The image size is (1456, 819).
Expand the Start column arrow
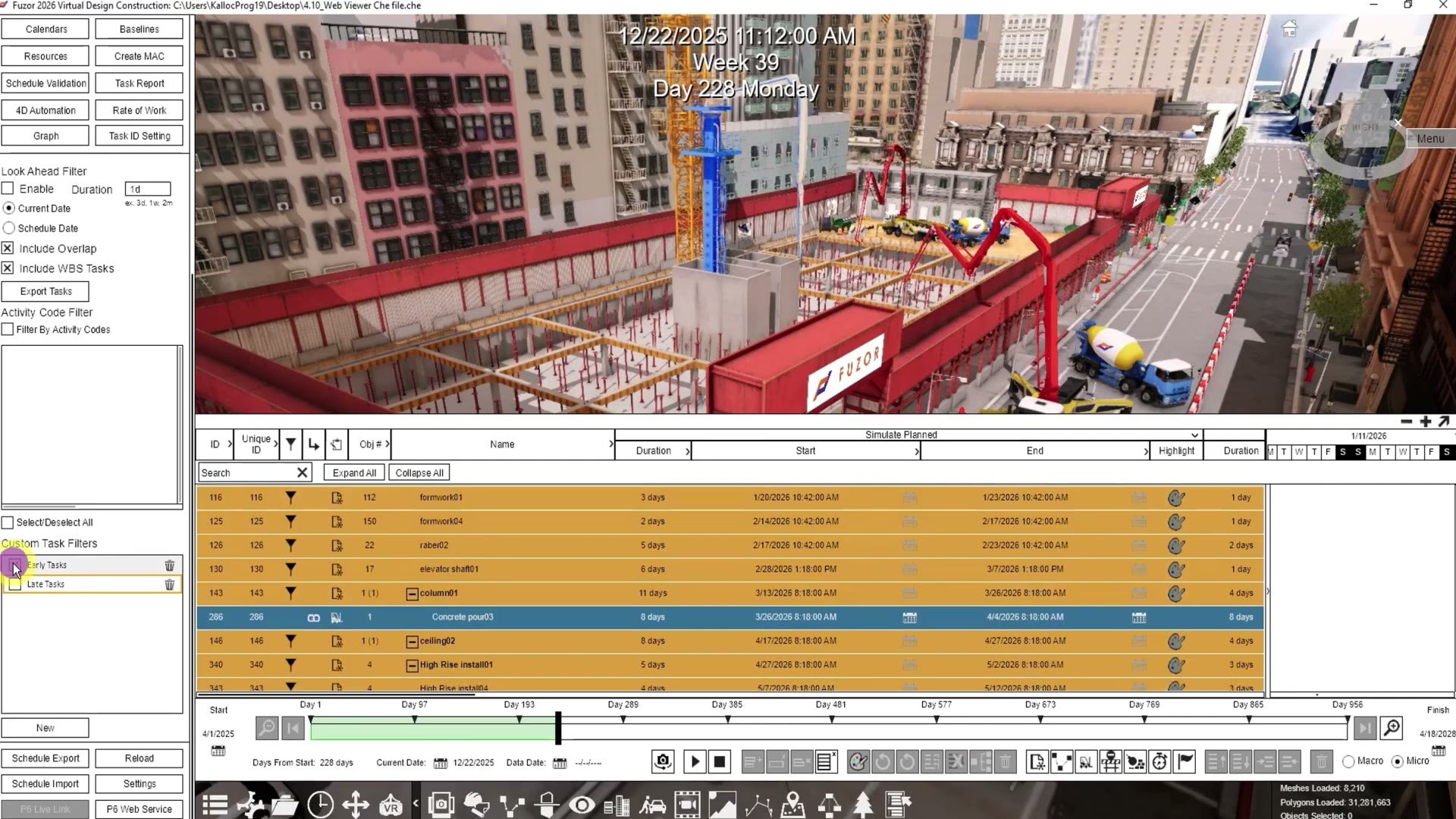(x=917, y=451)
